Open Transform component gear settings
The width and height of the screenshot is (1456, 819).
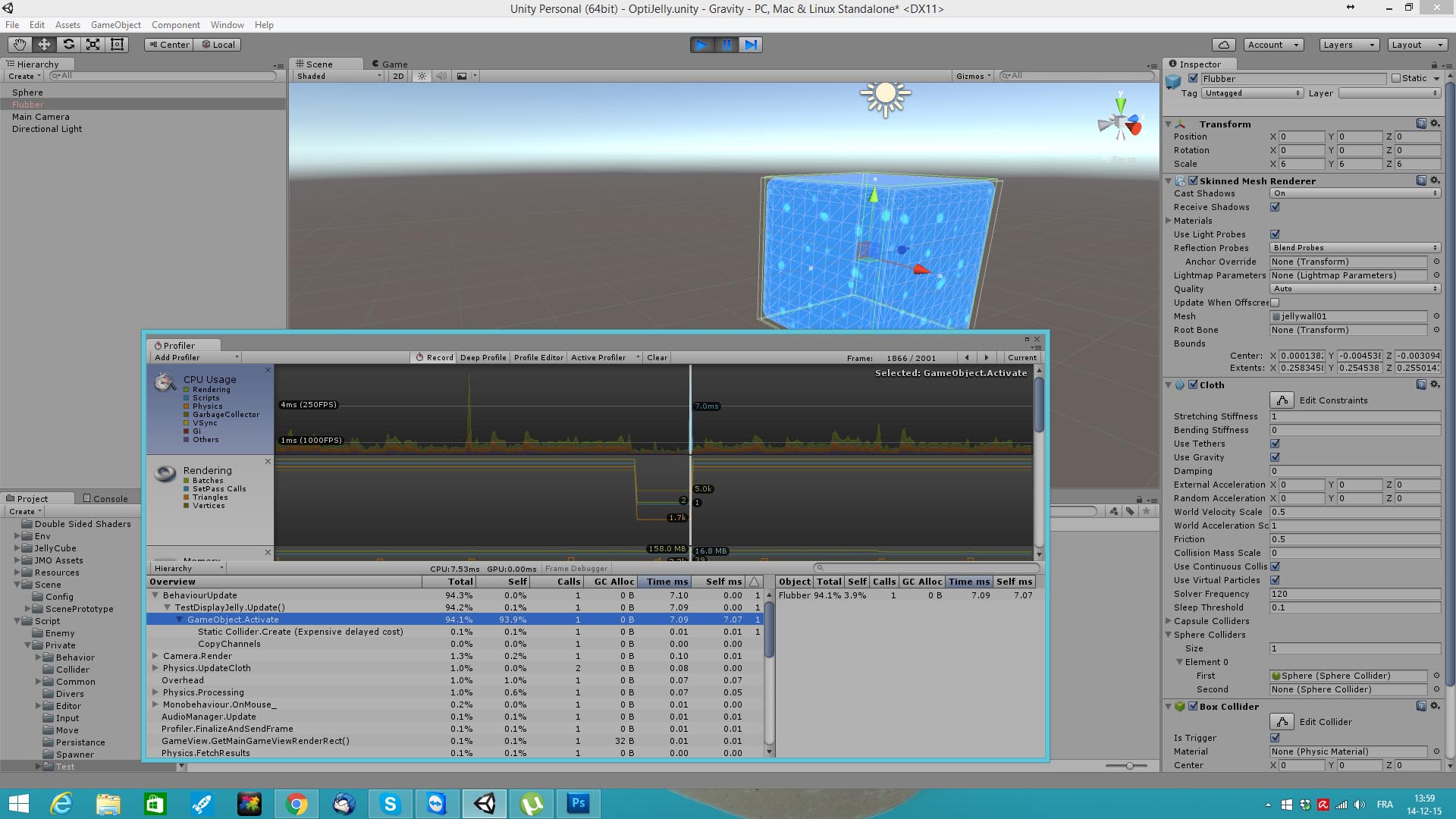click(1435, 124)
